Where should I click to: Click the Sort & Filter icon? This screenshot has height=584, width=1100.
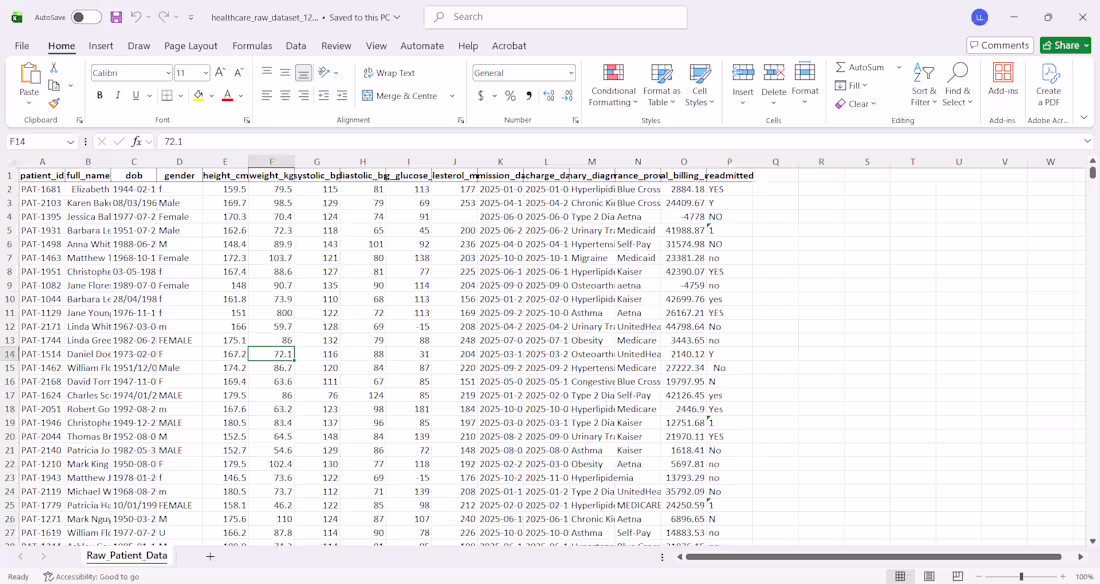pyautogui.click(x=923, y=85)
